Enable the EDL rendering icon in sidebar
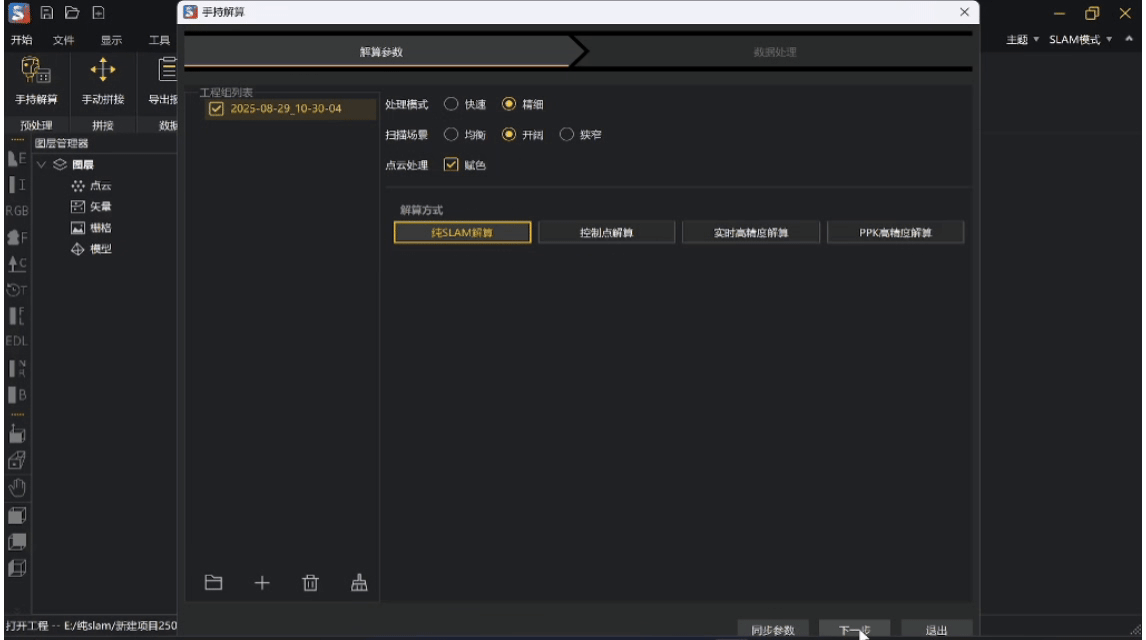 (15, 340)
